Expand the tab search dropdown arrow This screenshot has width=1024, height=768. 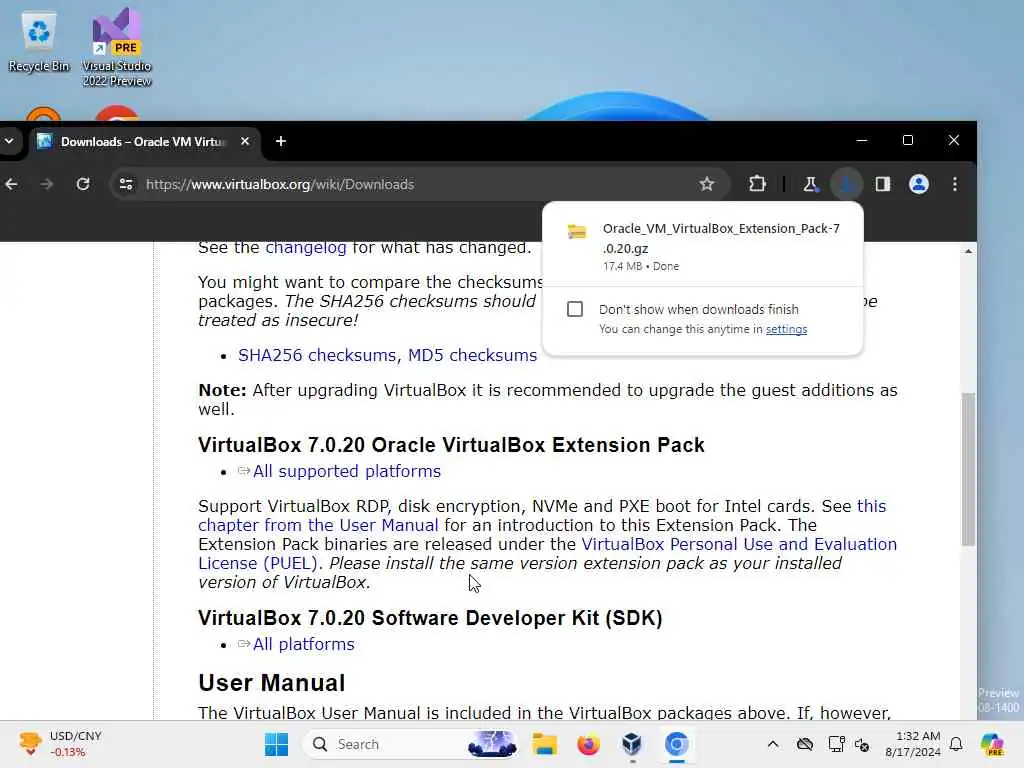[x=9, y=141]
